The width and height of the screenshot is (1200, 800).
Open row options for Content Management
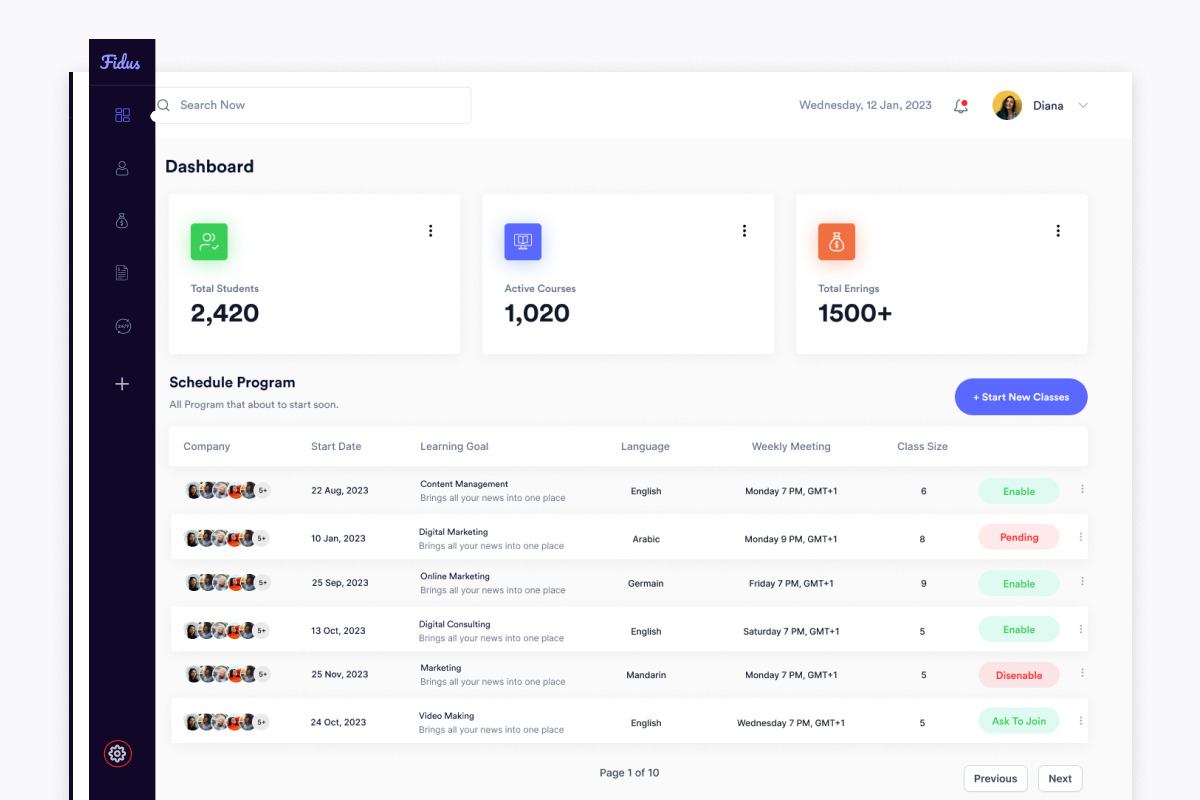coord(1081,489)
